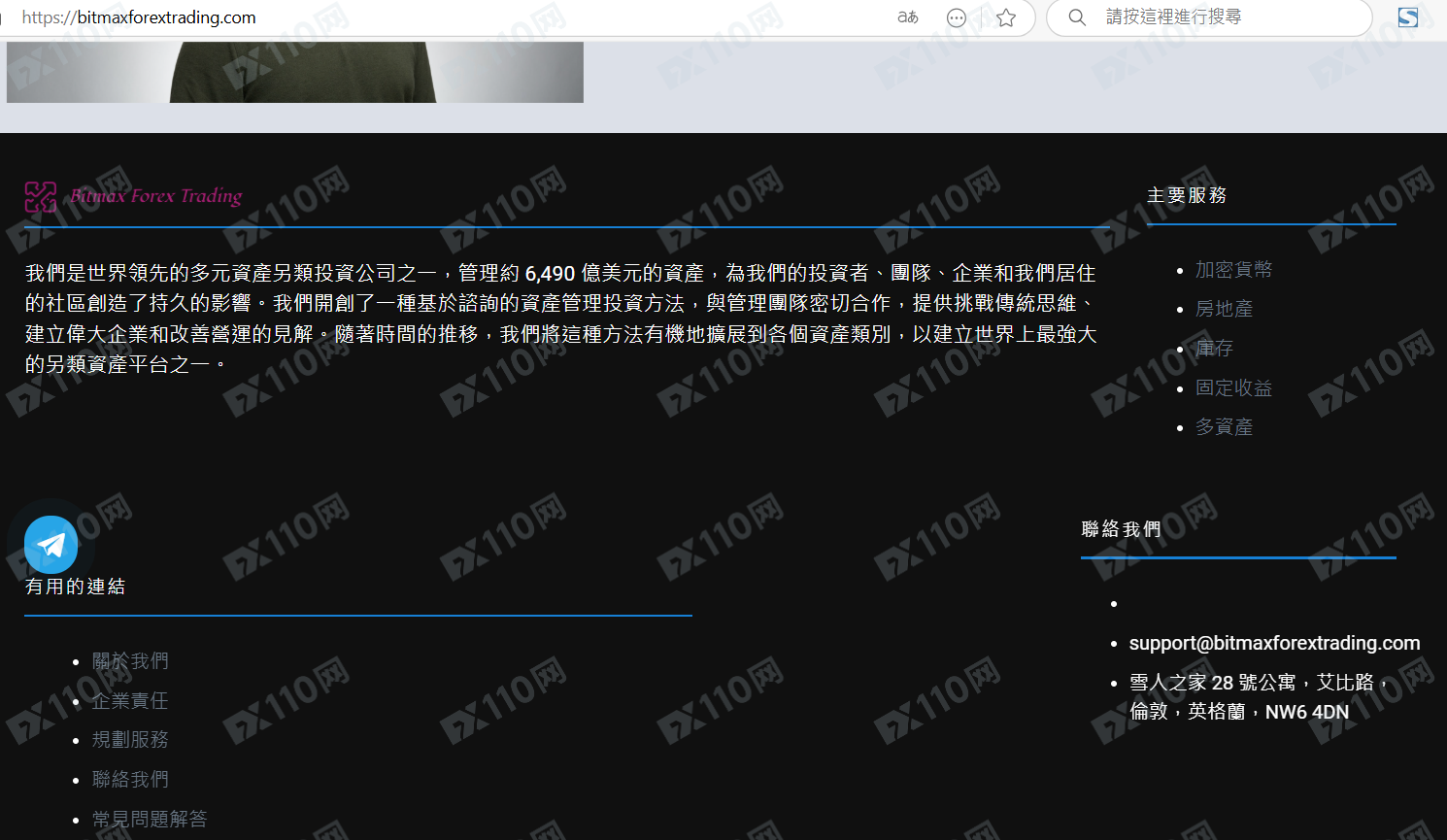Click the search magnifier icon
The image size is (1447, 840).
point(1077,17)
